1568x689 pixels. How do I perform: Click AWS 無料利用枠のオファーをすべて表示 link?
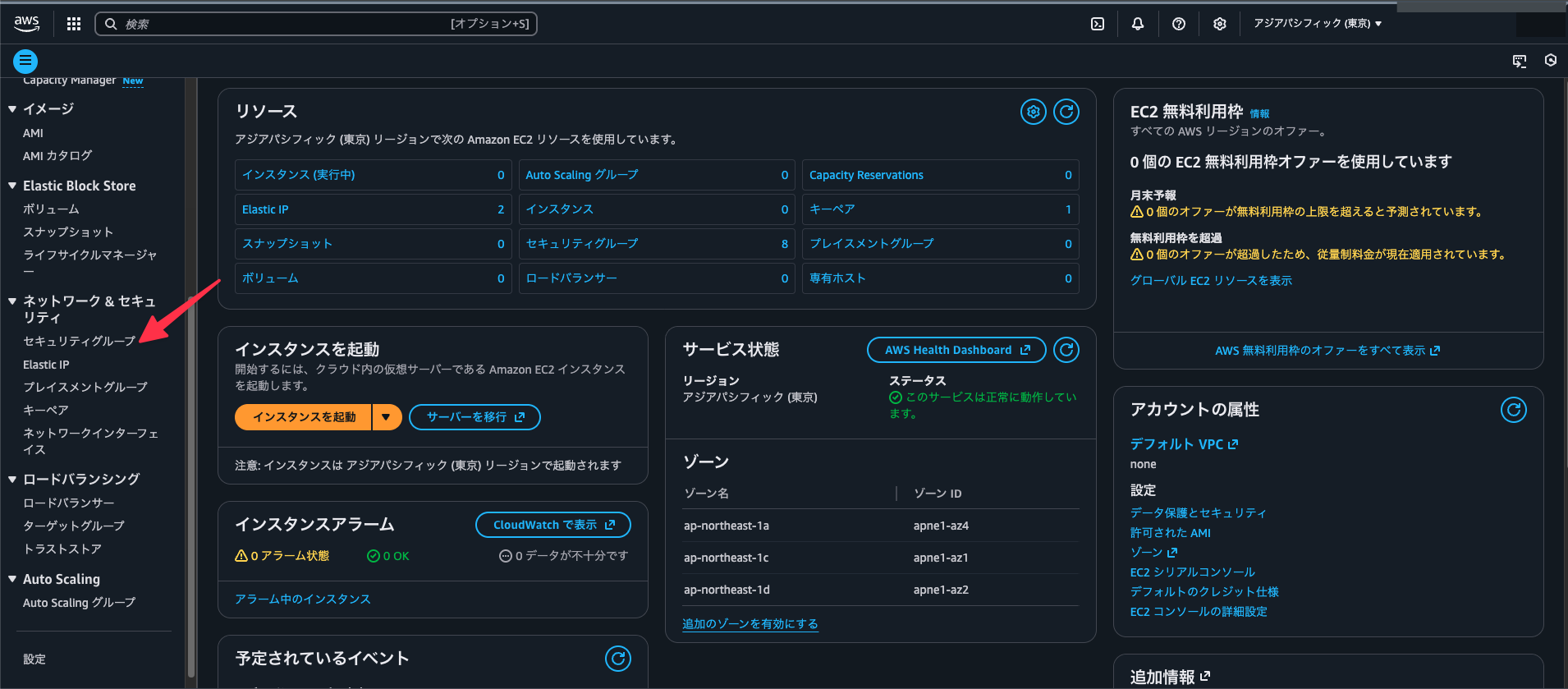click(x=1327, y=351)
